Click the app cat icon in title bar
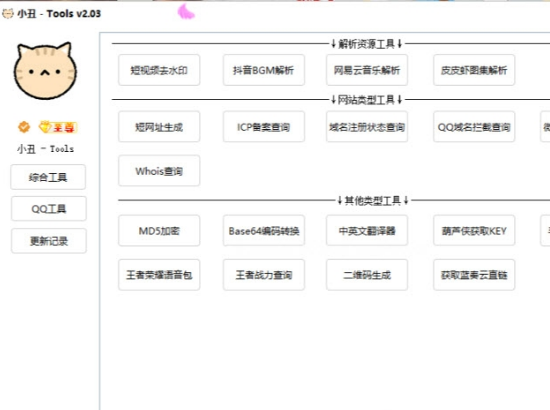The image size is (550, 410). (8, 14)
